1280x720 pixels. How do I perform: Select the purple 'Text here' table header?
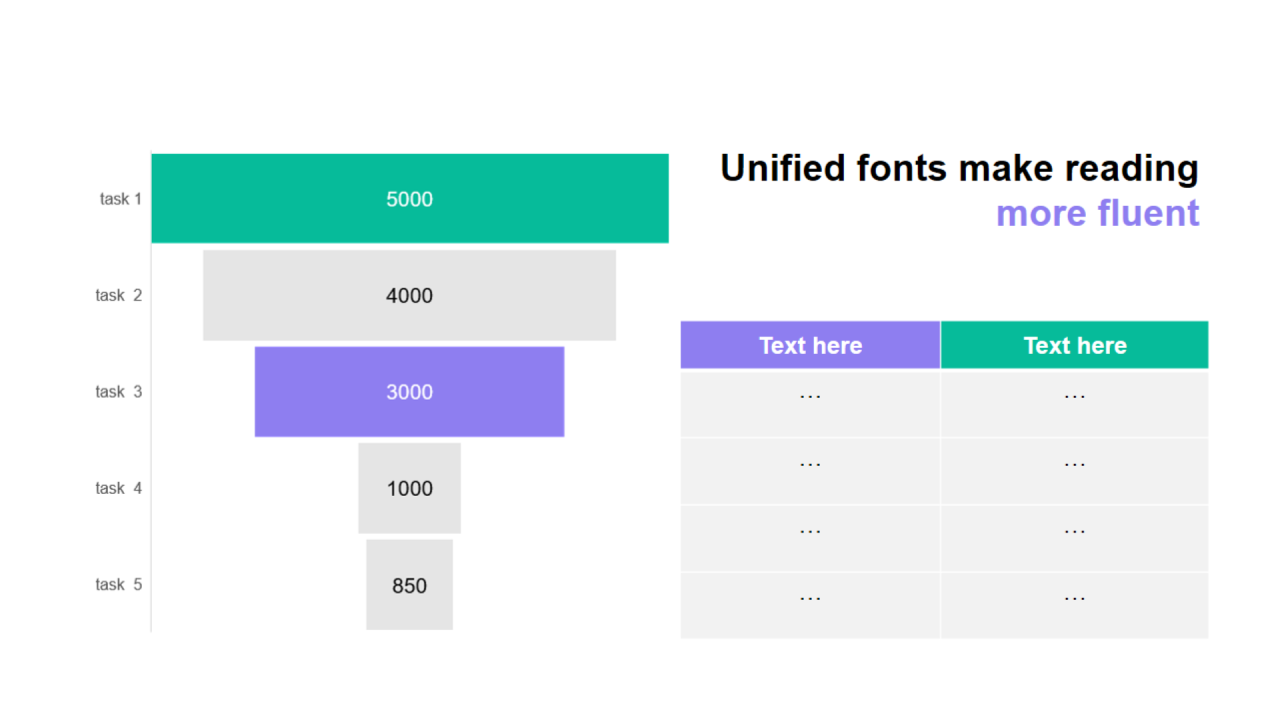(x=810, y=345)
